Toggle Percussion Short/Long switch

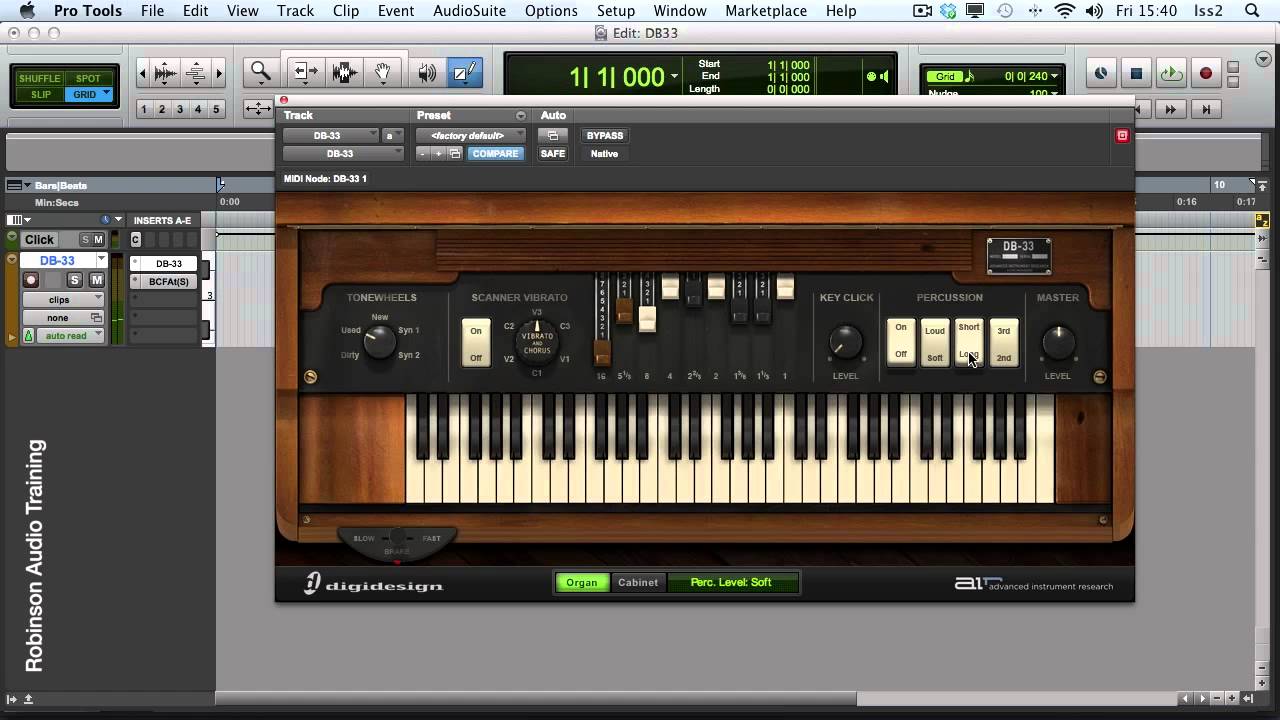click(969, 341)
